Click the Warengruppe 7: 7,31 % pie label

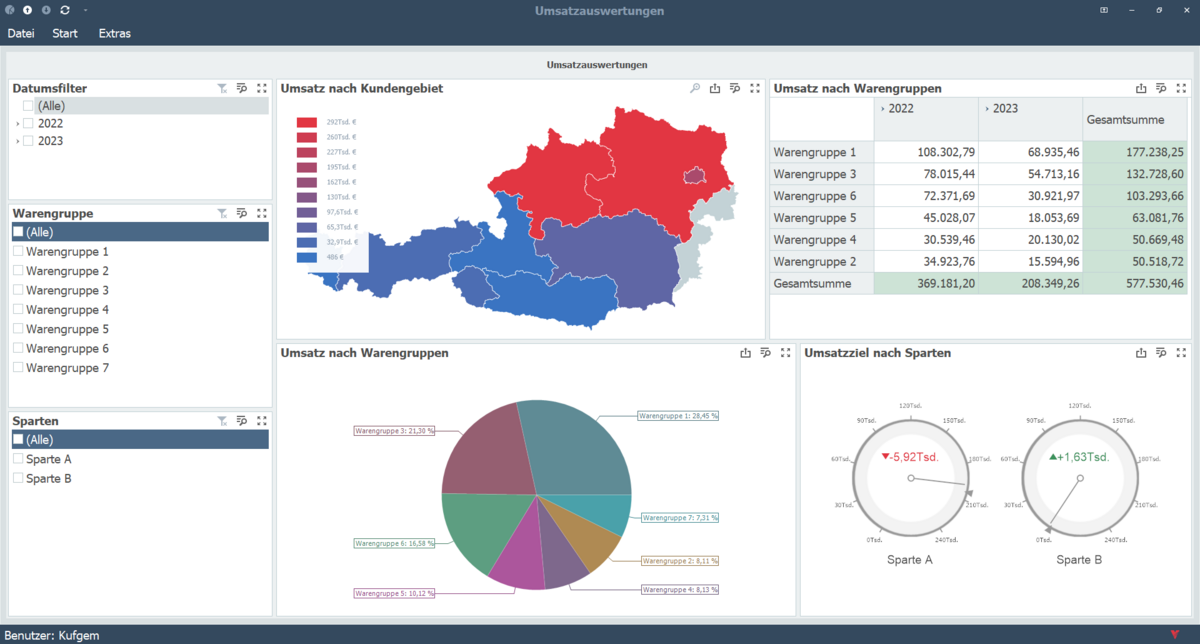(679, 518)
